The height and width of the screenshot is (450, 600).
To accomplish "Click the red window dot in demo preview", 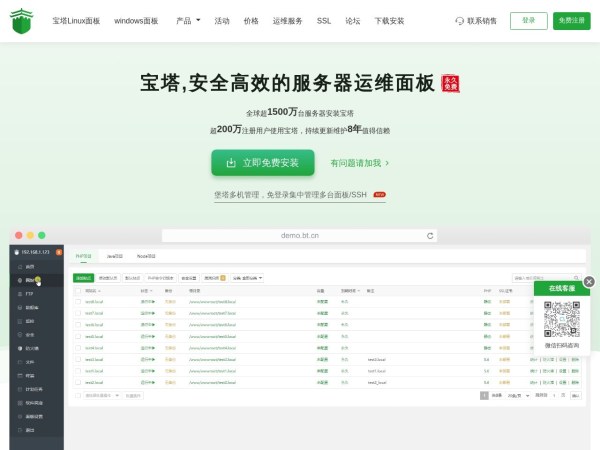I will point(16,235).
